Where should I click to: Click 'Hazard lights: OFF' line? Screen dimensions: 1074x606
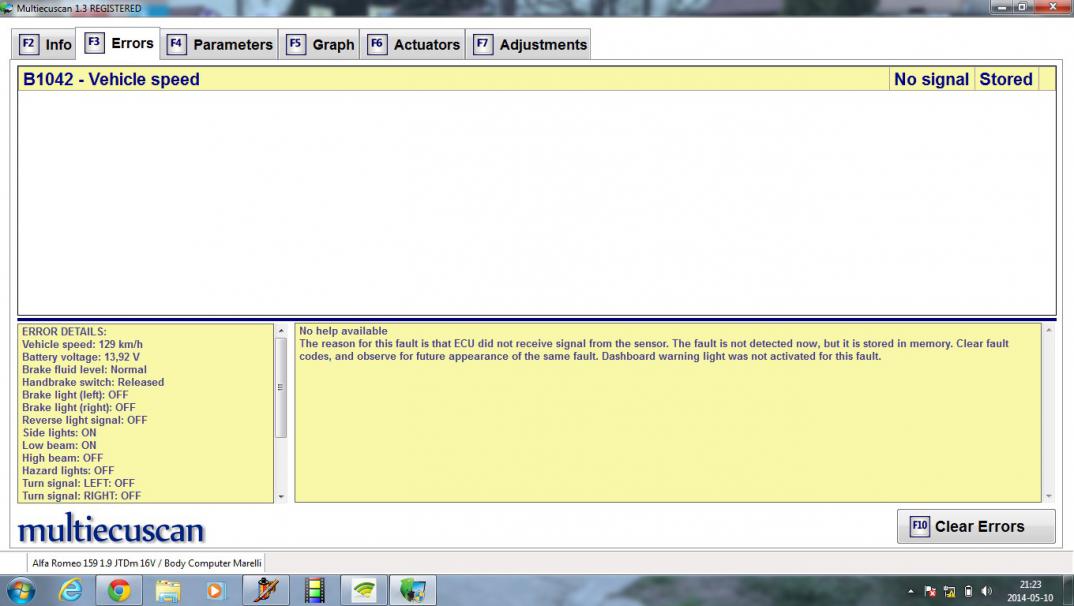(68, 471)
